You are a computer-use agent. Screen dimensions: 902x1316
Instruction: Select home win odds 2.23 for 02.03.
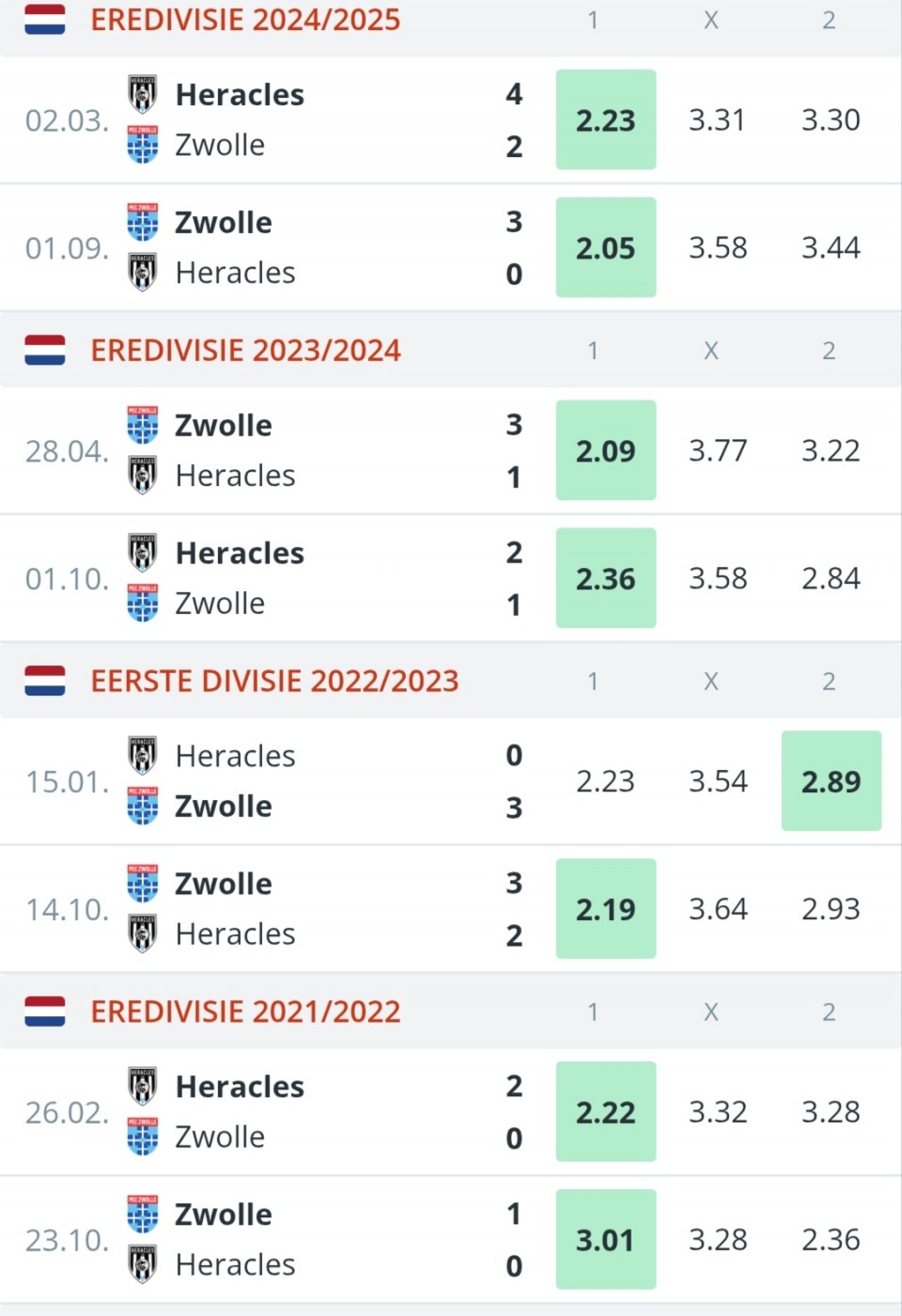click(x=606, y=120)
